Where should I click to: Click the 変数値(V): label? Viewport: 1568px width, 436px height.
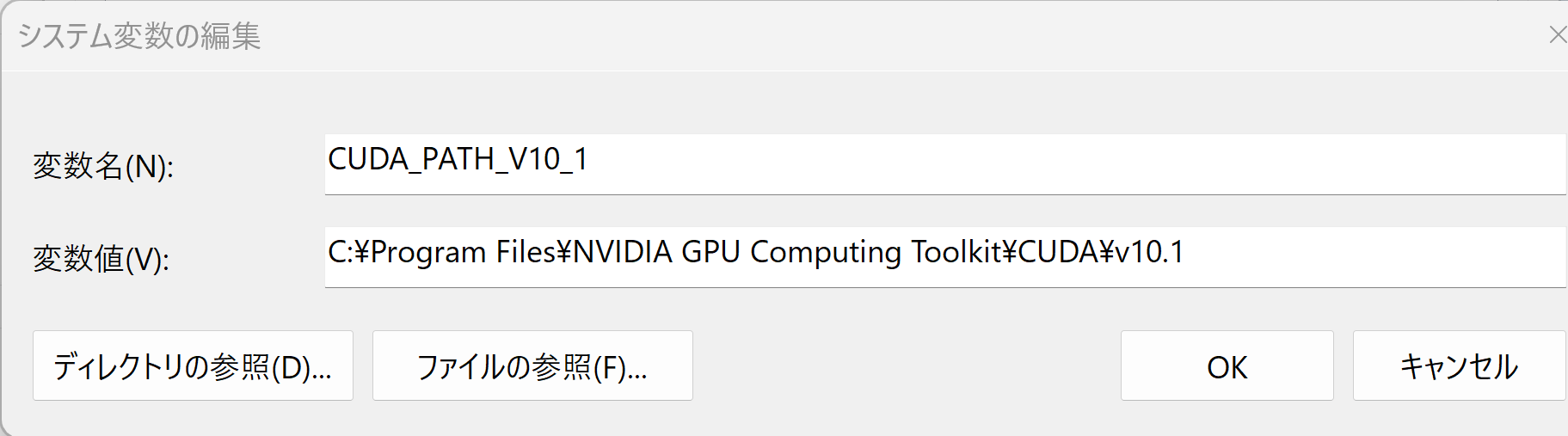[101, 258]
